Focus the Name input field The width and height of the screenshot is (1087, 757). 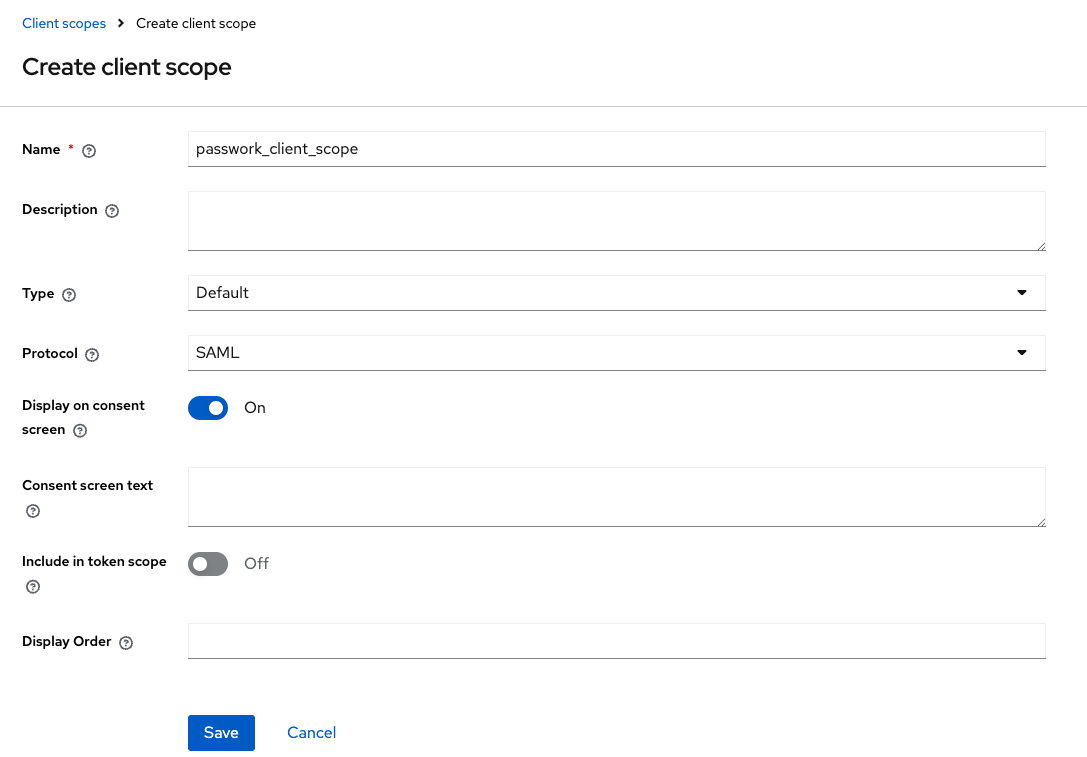(616, 149)
